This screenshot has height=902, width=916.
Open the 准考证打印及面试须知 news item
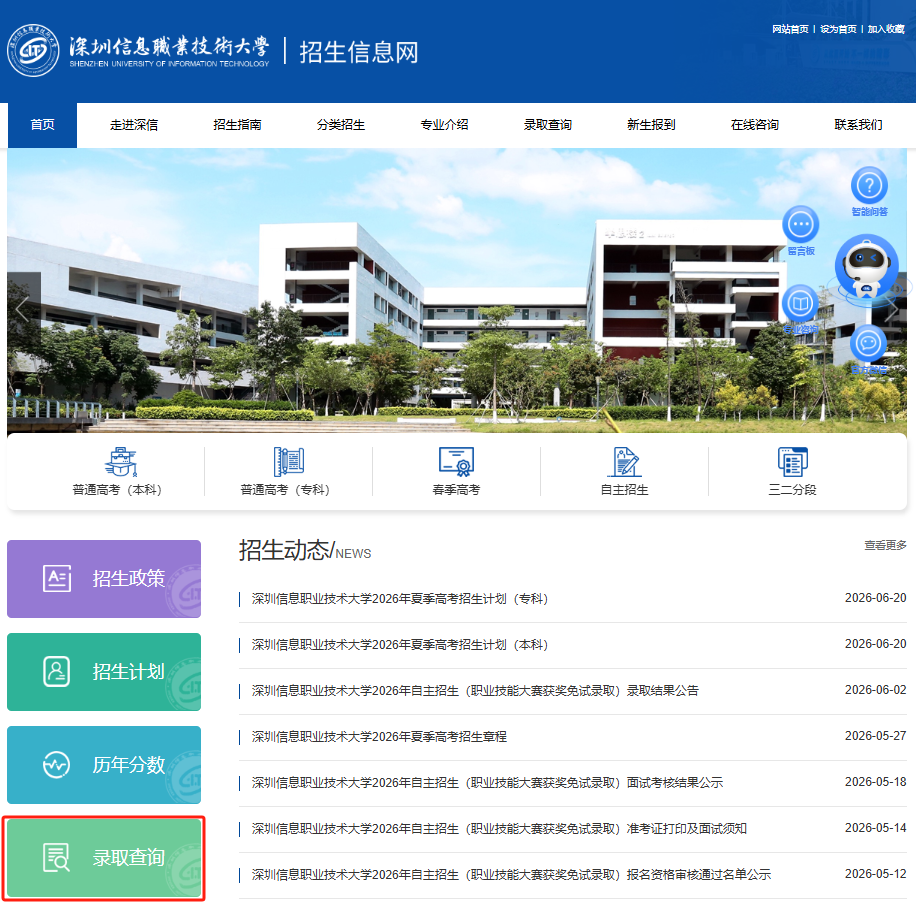tap(499, 829)
